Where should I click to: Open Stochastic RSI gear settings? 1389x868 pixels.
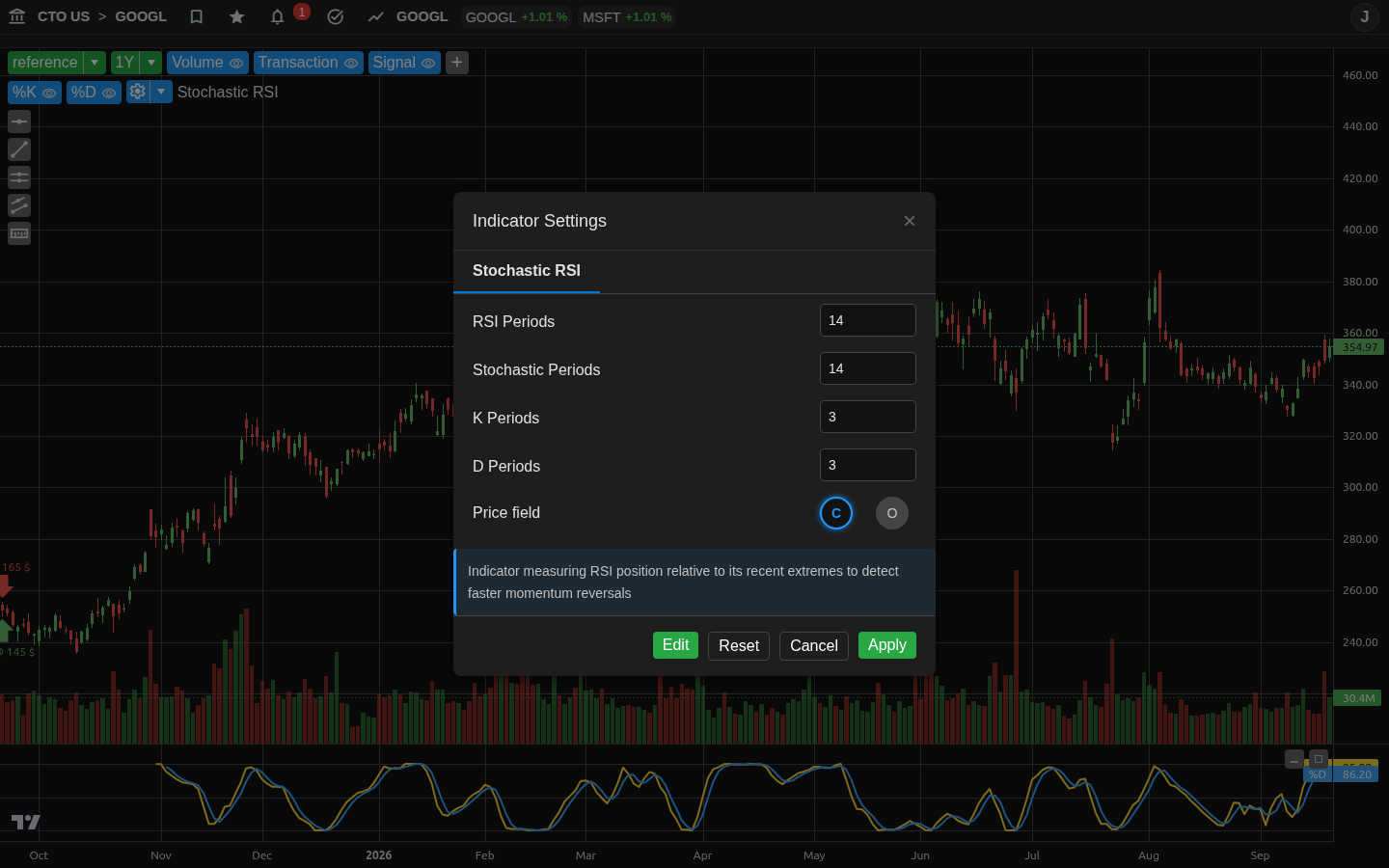coord(138,92)
